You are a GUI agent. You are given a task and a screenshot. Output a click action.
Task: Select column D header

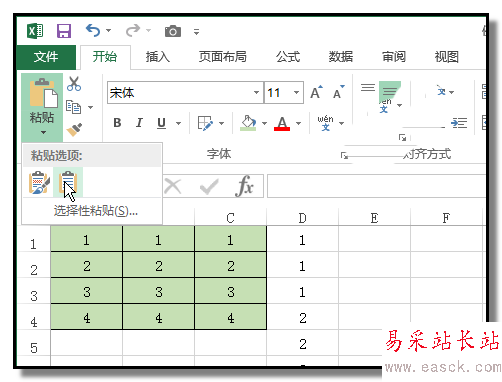point(302,218)
